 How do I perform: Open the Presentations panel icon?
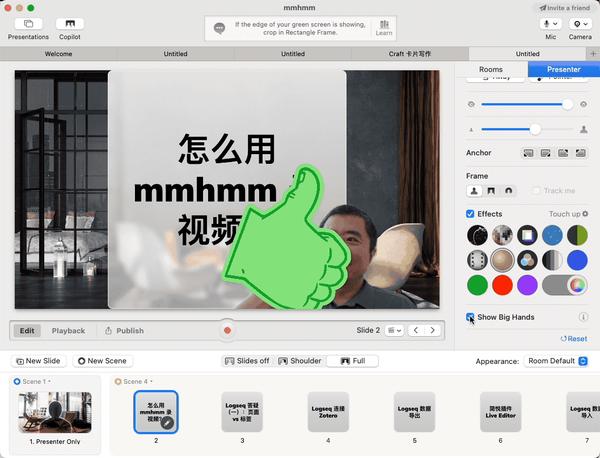pos(28,24)
